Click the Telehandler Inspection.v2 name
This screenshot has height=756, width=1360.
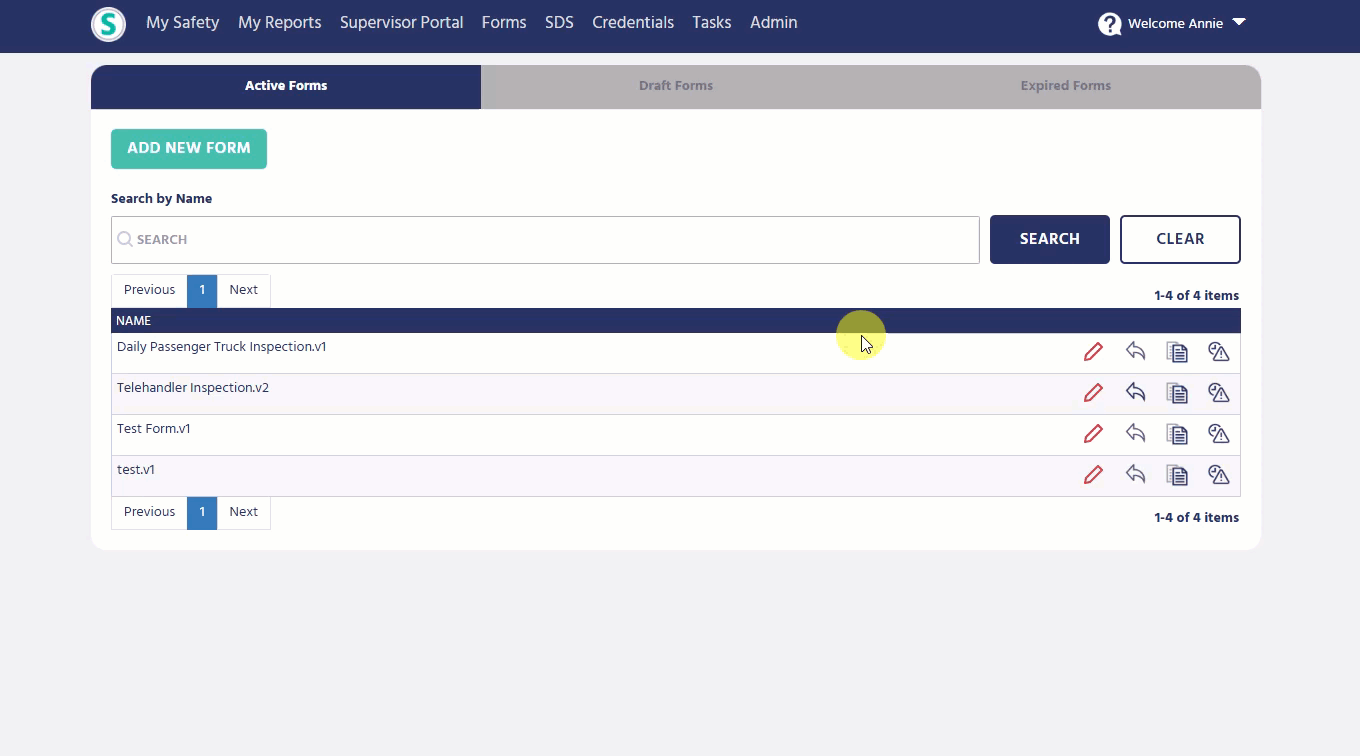[193, 388]
